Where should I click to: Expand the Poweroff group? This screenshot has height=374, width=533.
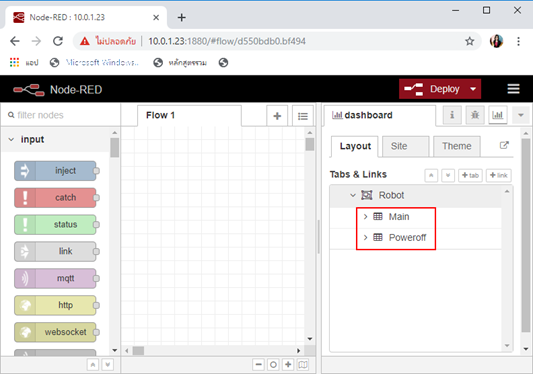point(365,237)
